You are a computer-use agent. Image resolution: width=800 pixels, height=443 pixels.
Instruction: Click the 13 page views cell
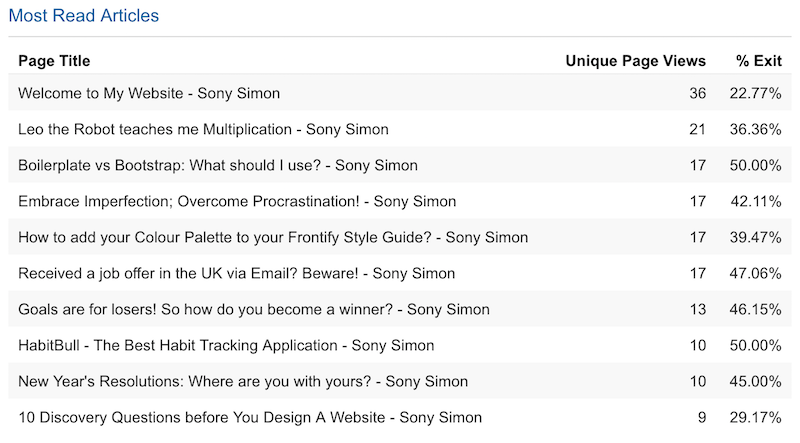point(697,309)
